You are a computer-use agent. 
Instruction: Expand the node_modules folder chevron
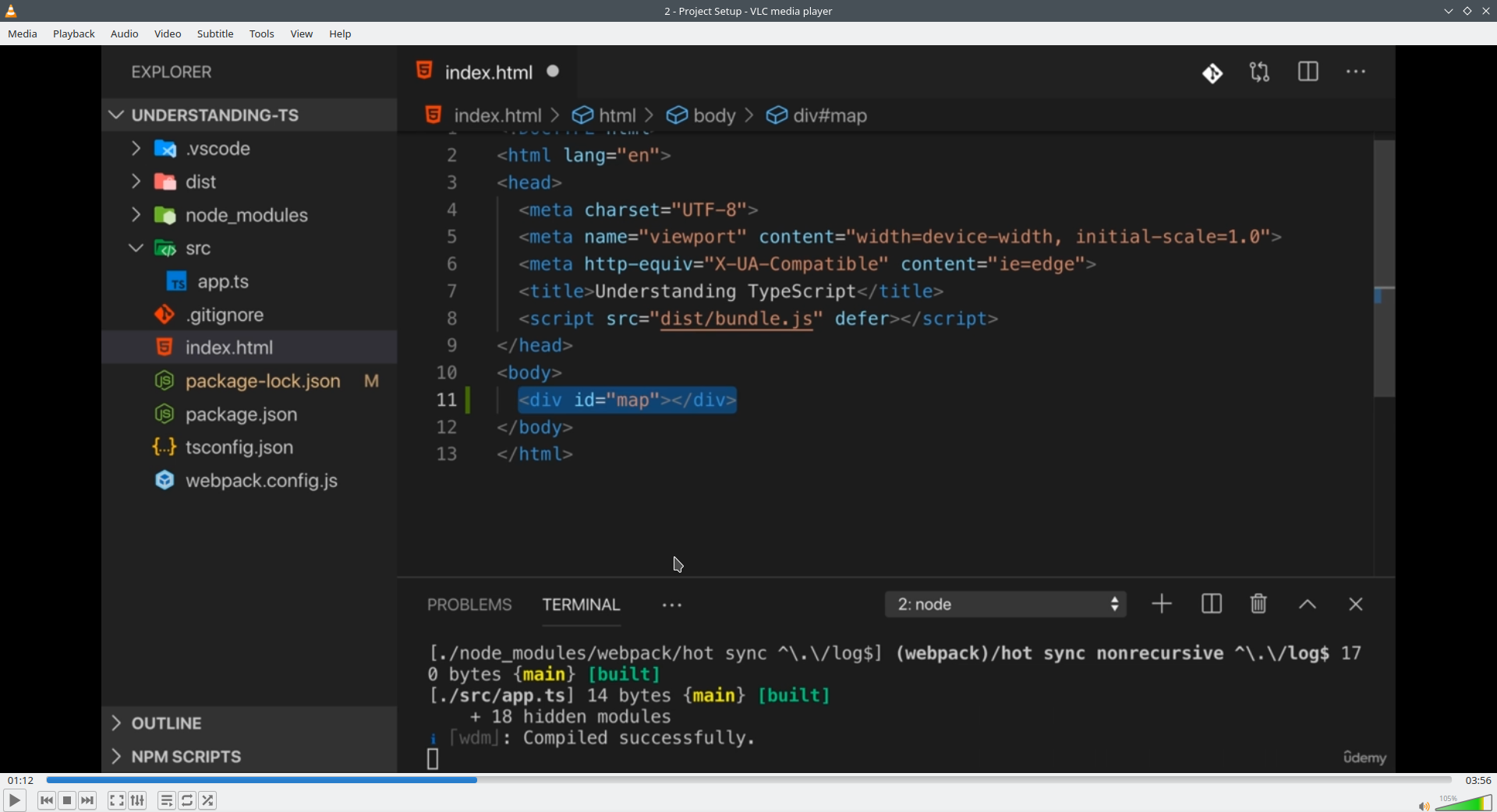point(136,214)
